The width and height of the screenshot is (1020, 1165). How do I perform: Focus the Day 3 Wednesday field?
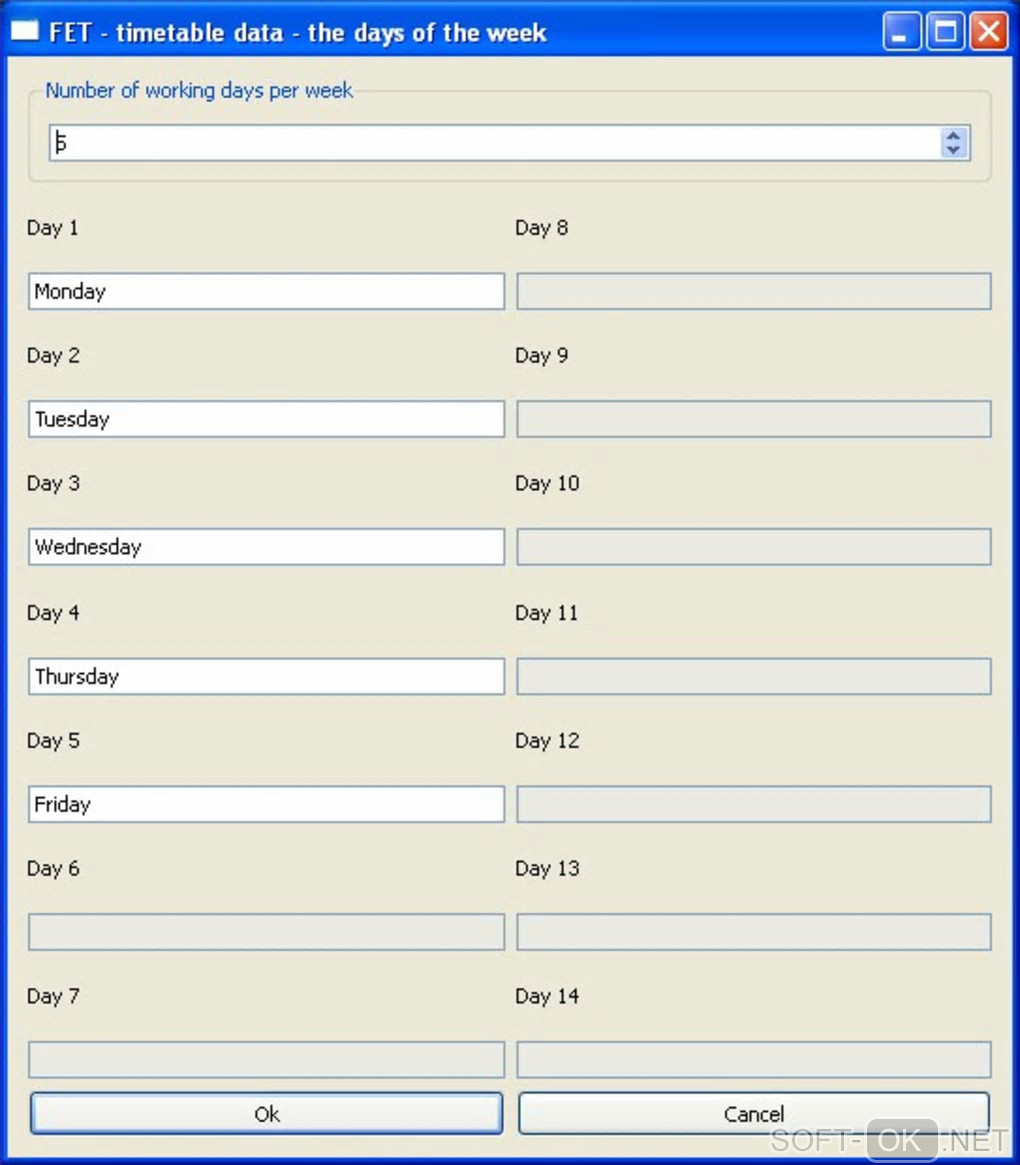[x=266, y=547]
